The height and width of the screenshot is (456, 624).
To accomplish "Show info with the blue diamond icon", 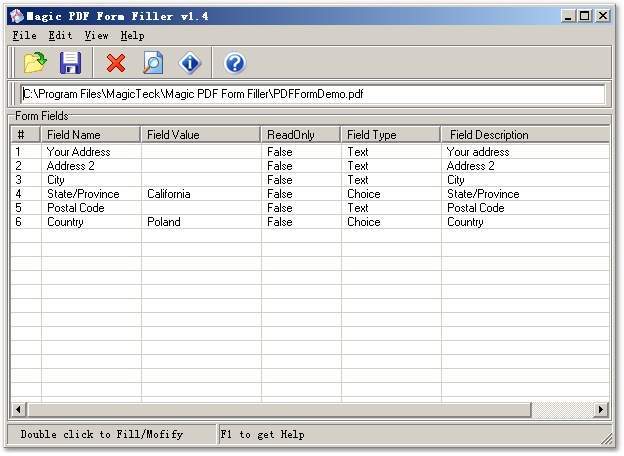I will click(x=190, y=63).
